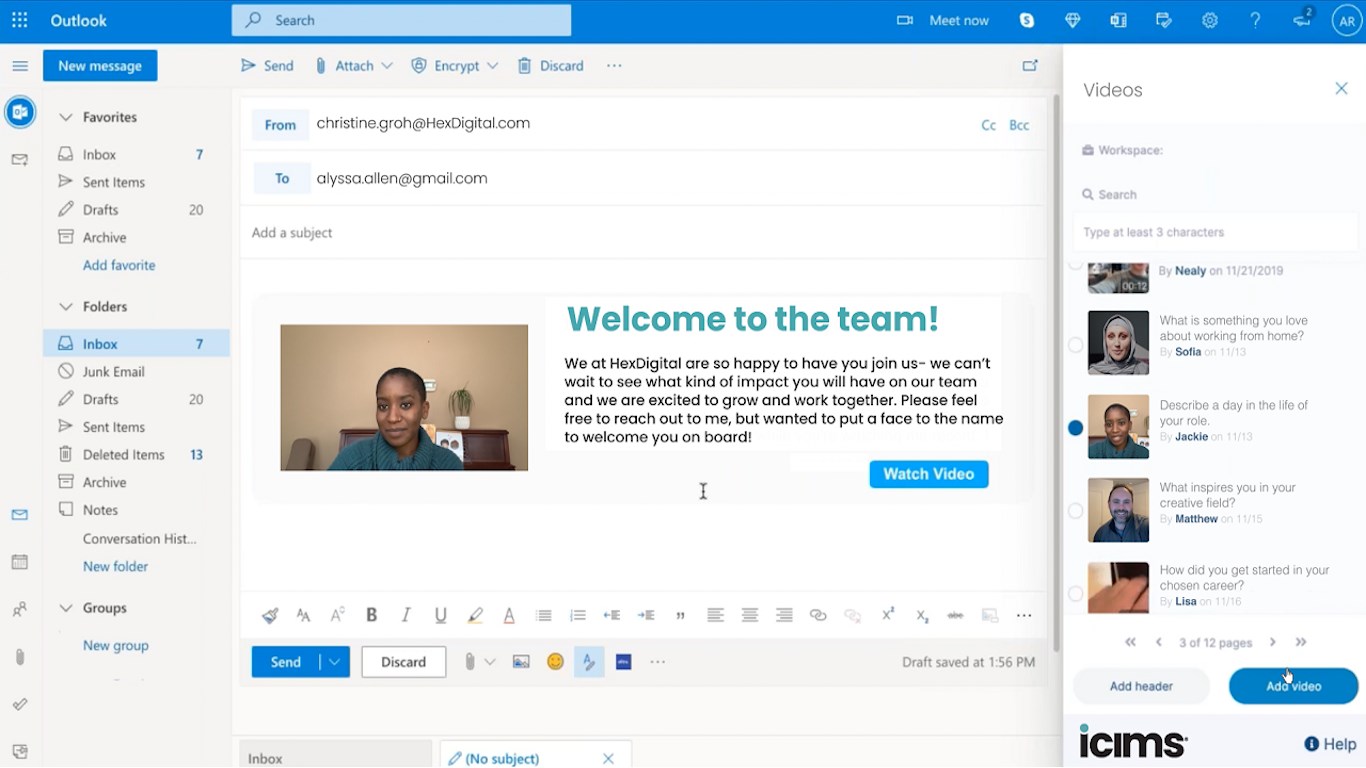Select the Matthew video radio button
The height and width of the screenshot is (768, 1366).
click(1075, 511)
